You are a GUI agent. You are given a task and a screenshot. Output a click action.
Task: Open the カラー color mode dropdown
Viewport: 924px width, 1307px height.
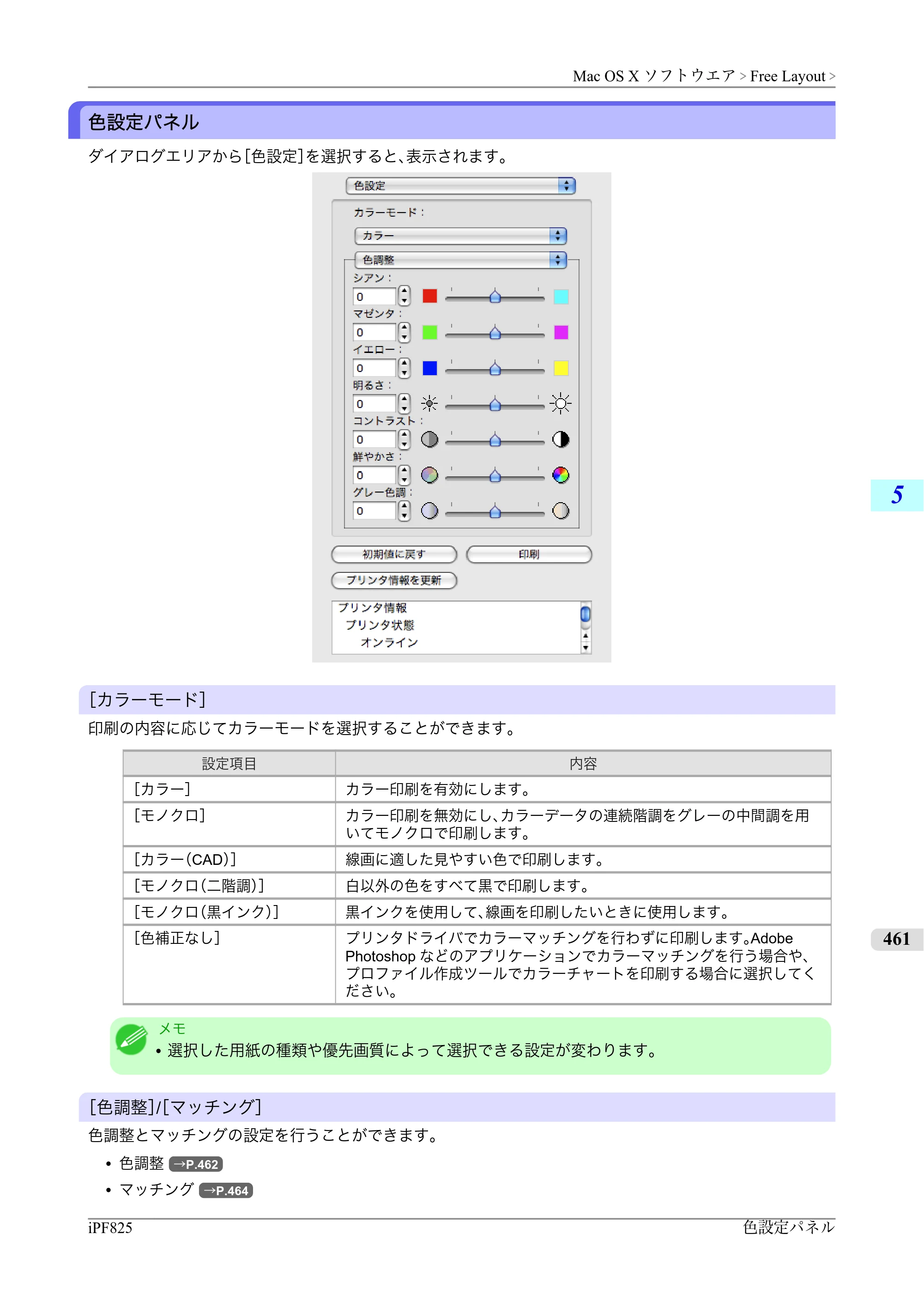[460, 236]
